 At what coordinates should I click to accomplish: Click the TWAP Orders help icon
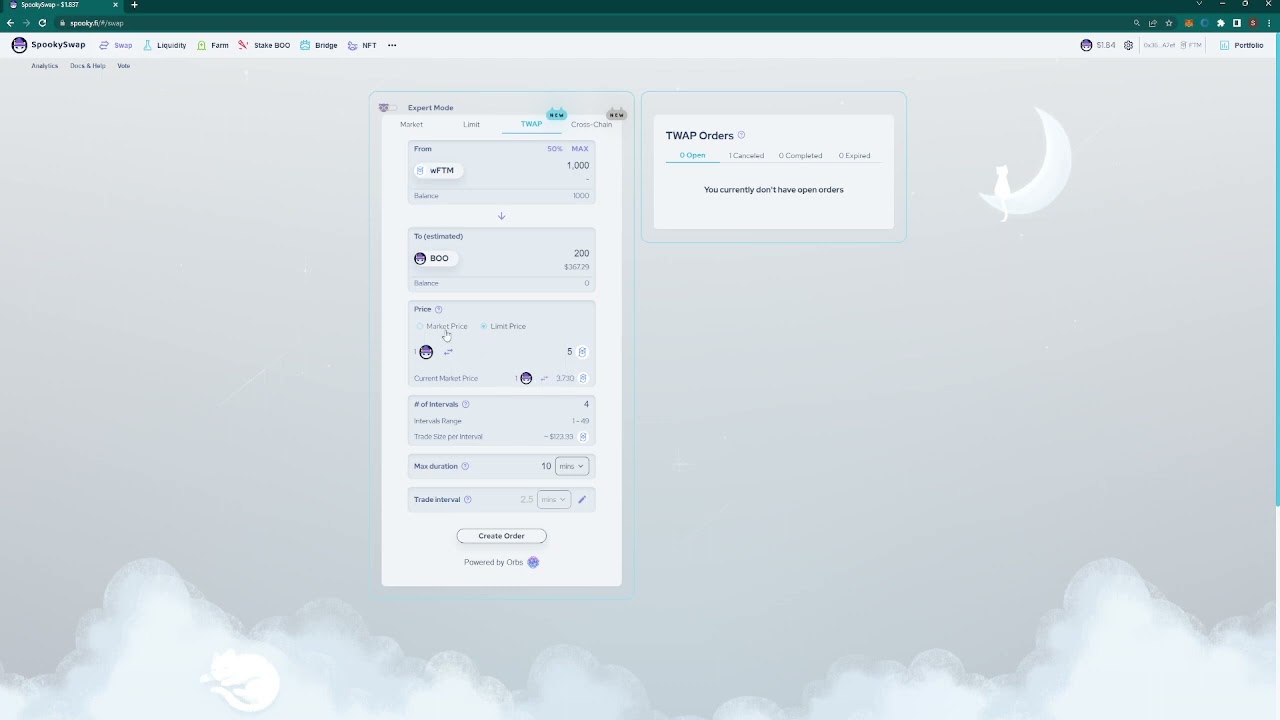point(741,136)
